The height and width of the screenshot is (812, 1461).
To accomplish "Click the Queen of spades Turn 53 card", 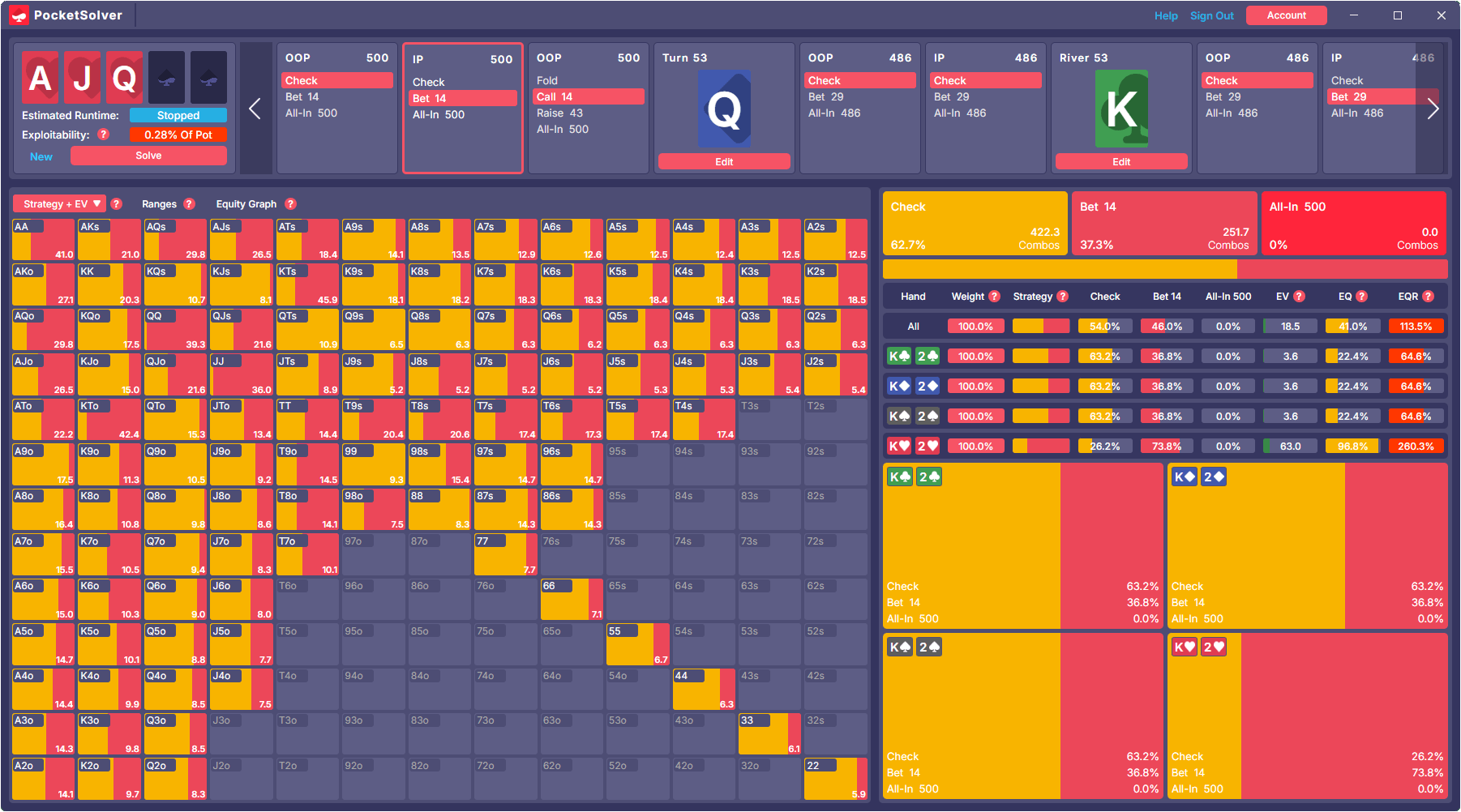I will point(724,108).
